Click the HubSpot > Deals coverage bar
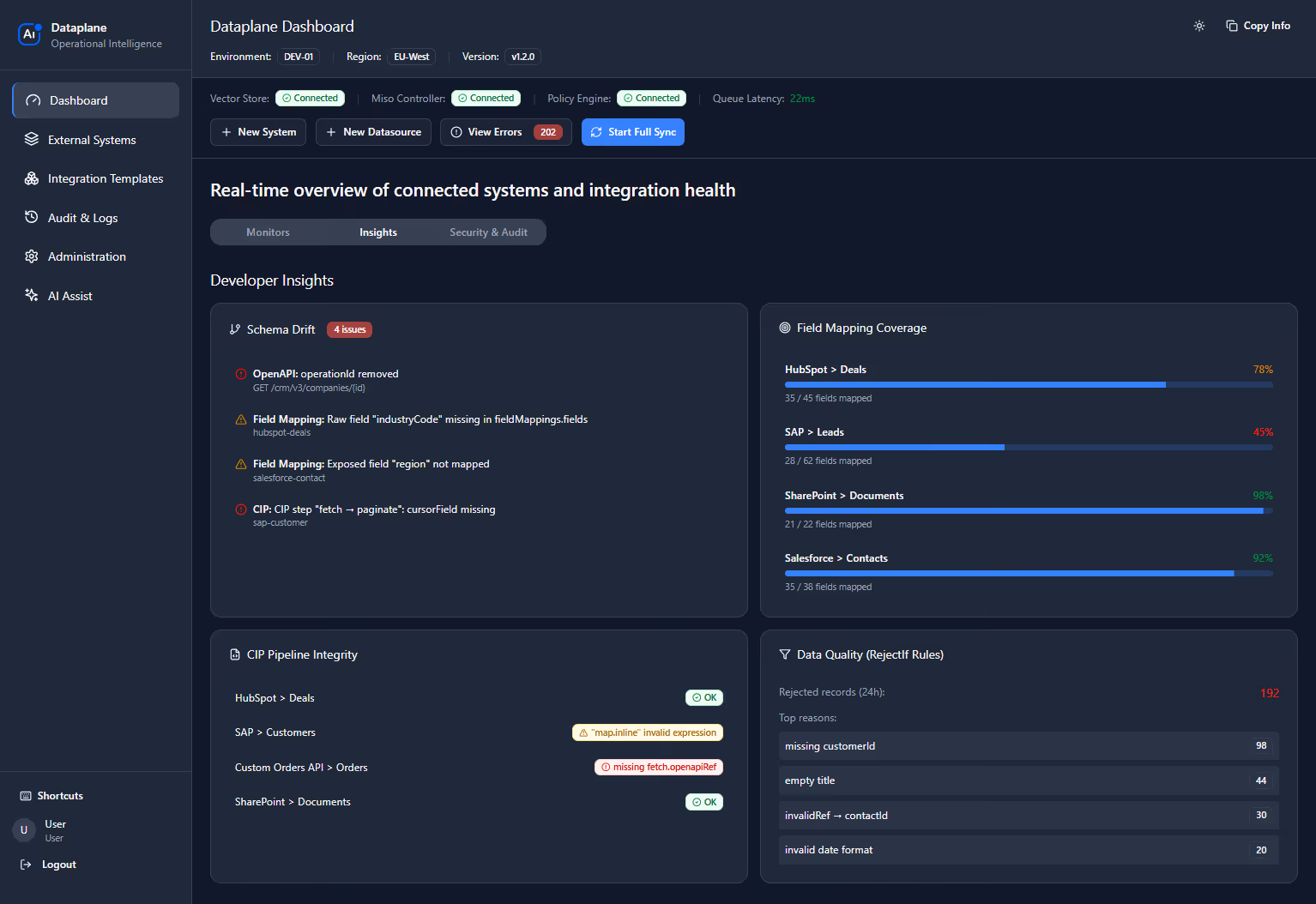Viewport: 1316px width, 904px height. [x=1029, y=385]
